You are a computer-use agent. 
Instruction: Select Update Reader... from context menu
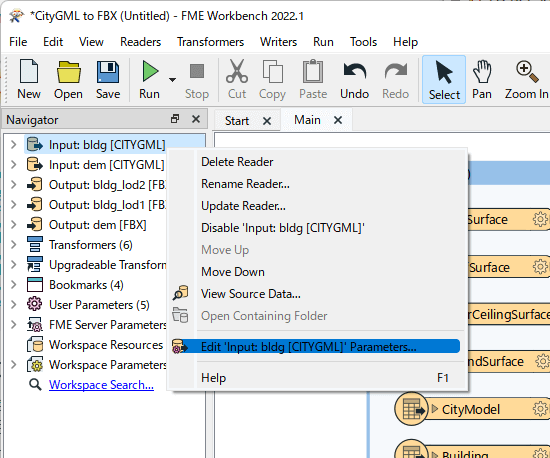tap(243, 206)
